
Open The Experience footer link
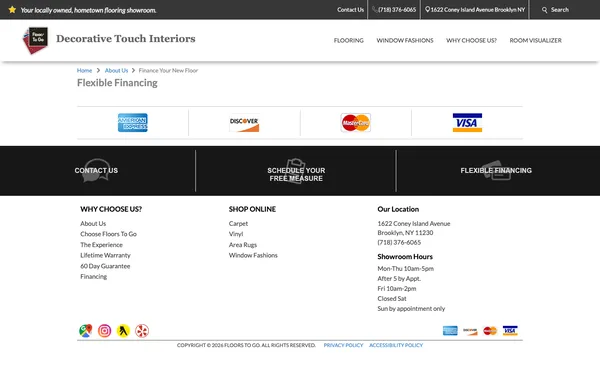101,245
